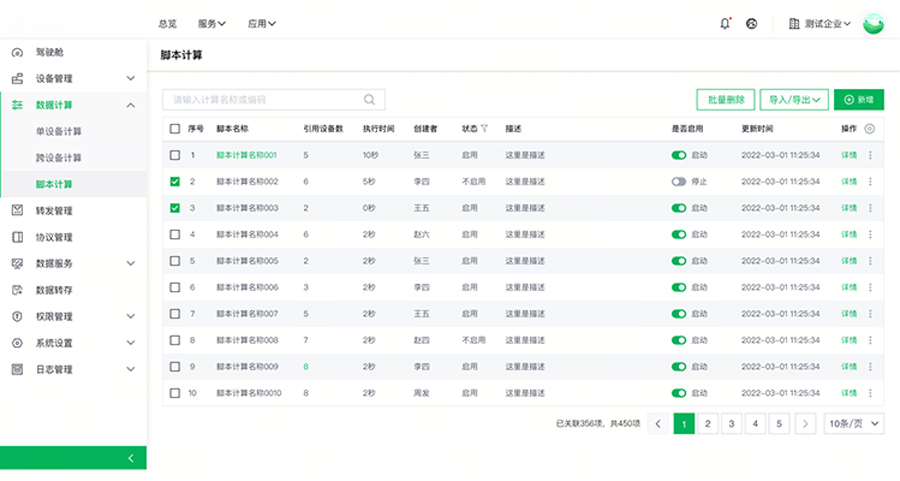Viewport: 900px width, 481px height.
Task: Click the 状态 column filter icon
Action: pyautogui.click(x=485, y=129)
